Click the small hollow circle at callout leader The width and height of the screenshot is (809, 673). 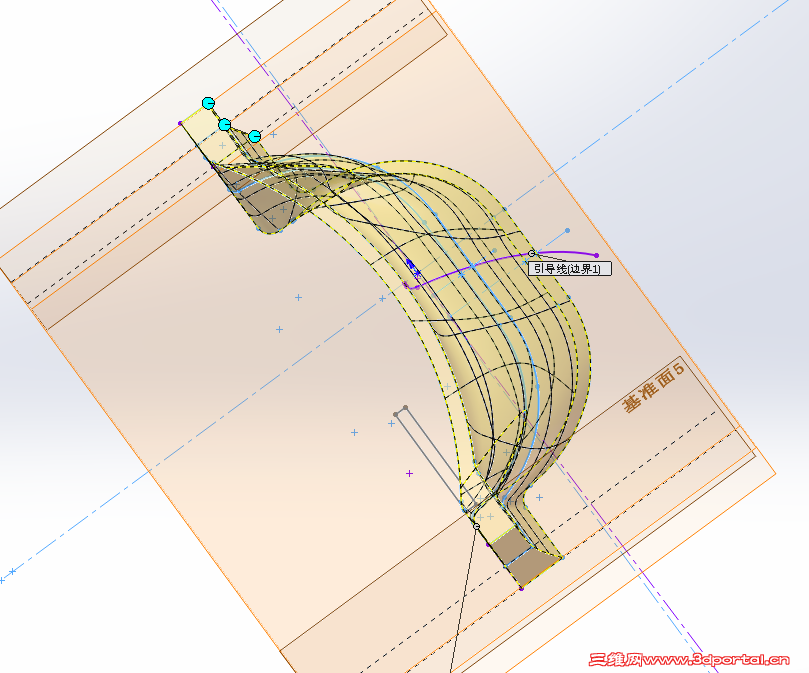pyautogui.click(x=531, y=253)
